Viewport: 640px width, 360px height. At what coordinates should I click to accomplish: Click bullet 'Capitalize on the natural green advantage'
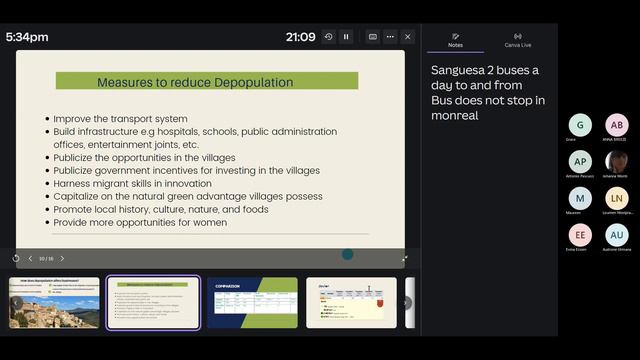click(188, 196)
